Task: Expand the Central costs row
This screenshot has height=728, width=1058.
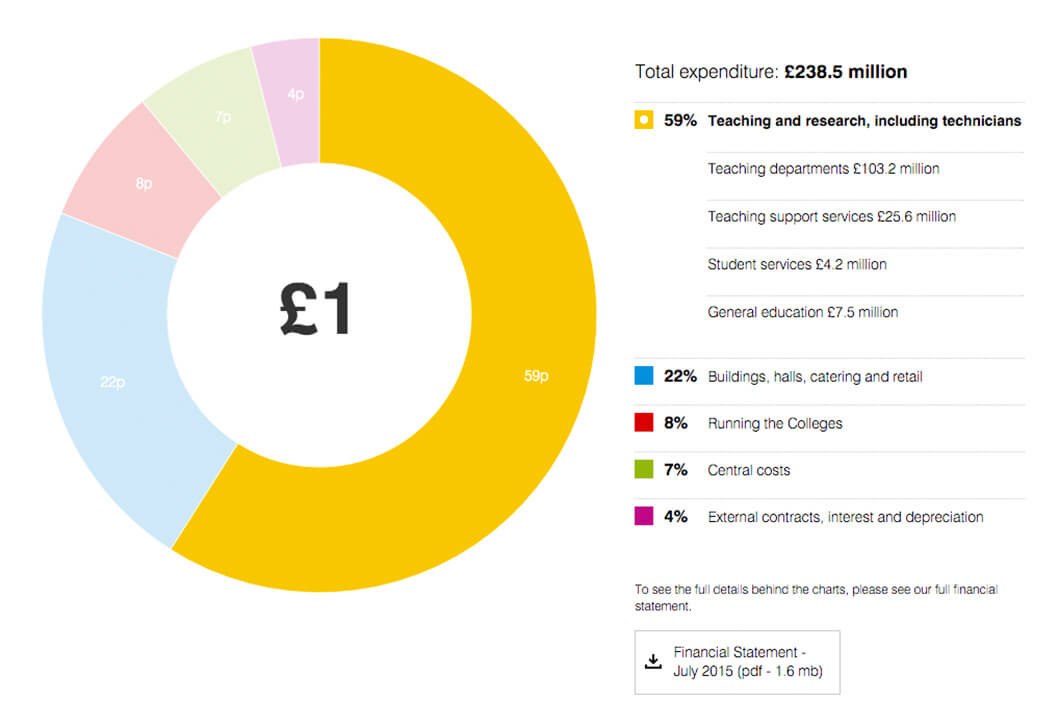Action: coord(748,470)
